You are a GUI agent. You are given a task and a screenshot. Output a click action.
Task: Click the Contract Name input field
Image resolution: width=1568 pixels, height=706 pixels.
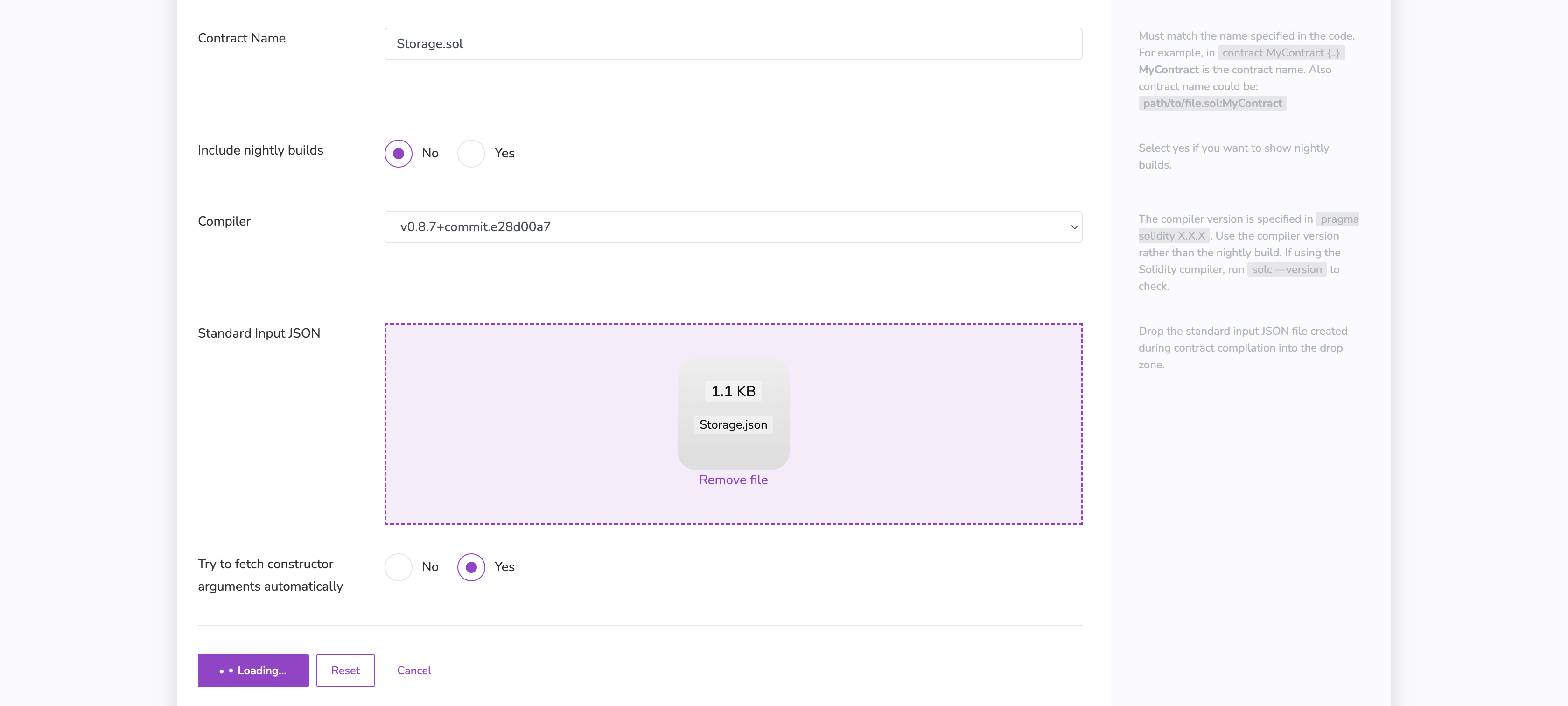pos(733,44)
